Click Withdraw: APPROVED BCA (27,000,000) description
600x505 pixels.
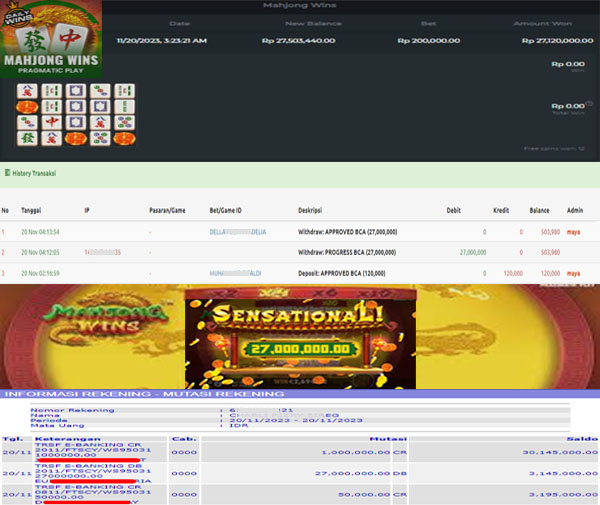347,232
